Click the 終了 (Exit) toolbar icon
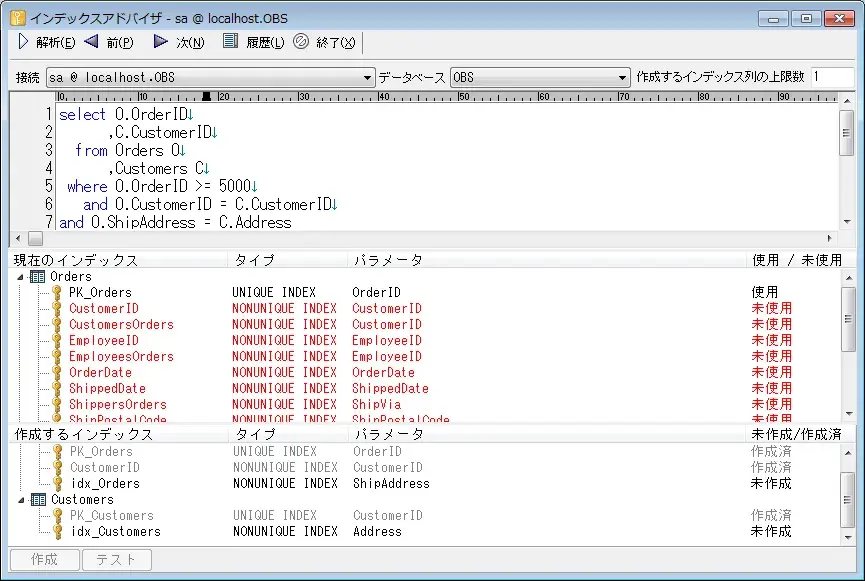This screenshot has width=865, height=581. (301, 42)
